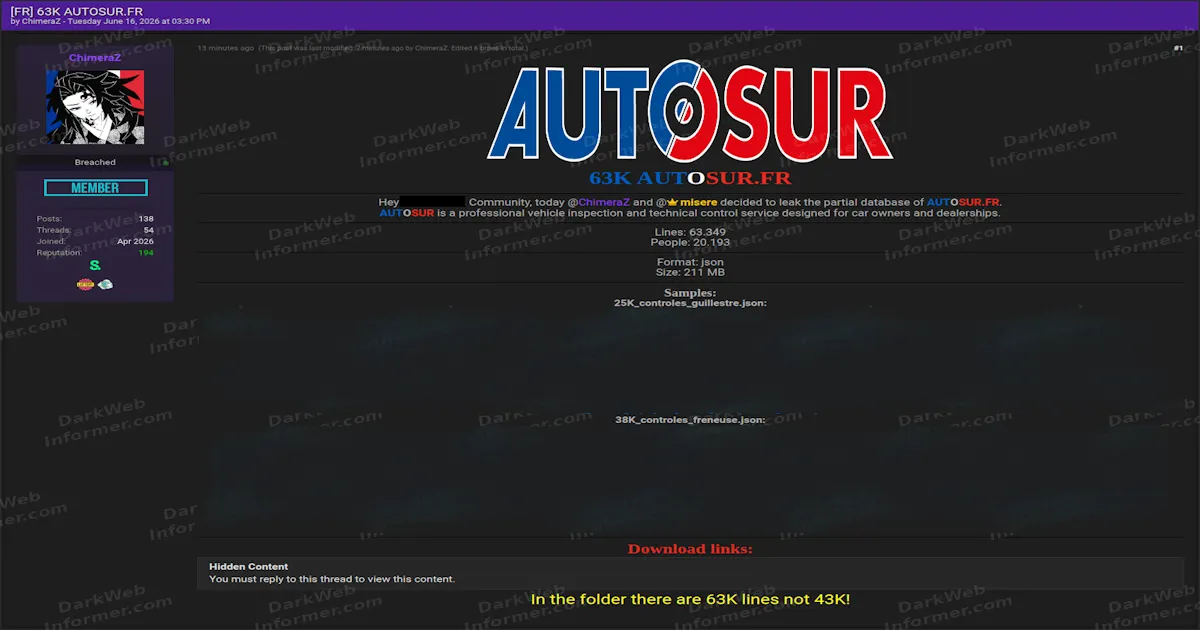The image size is (1200, 630).
Task: Click the yellow '63K lines not 43K' notice
Action: [690, 600]
